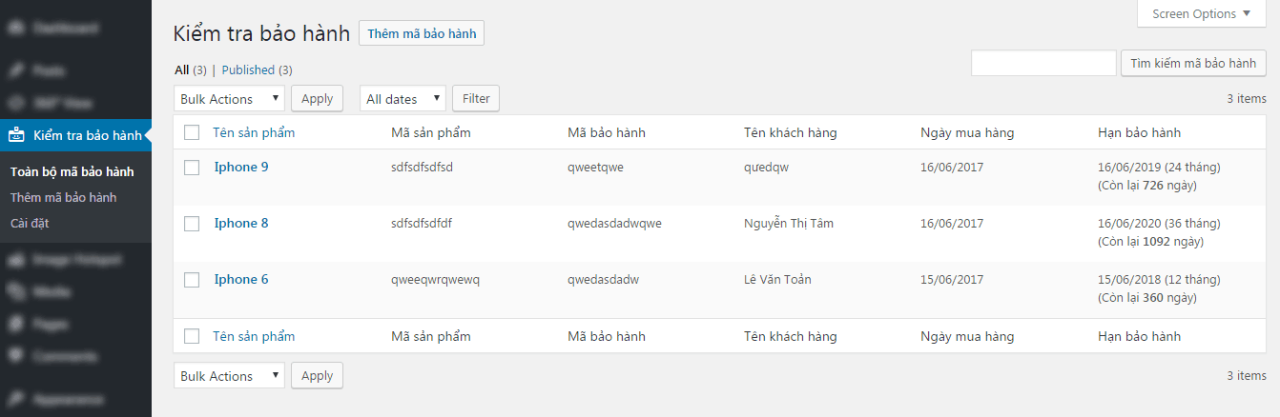Tick the checkbox for Iphone 8 row
The height and width of the screenshot is (417, 1280).
[x=192, y=224]
